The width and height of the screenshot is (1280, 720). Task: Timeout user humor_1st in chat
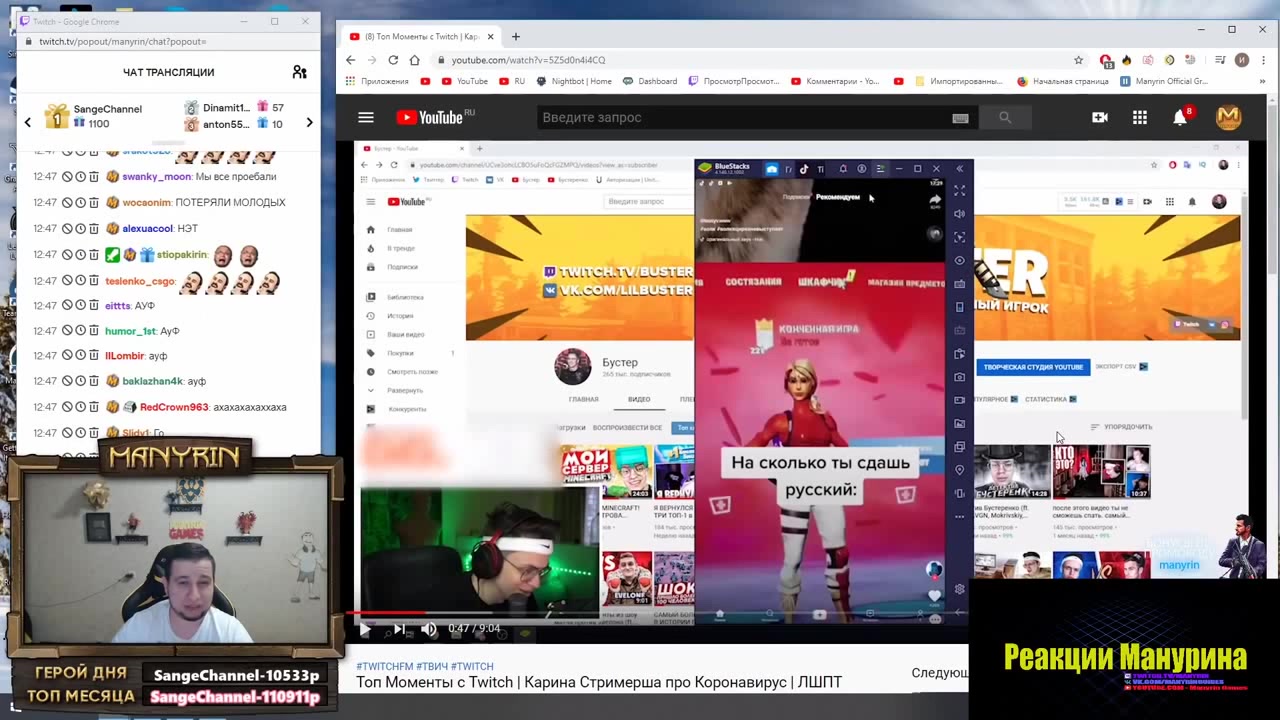tap(80, 331)
